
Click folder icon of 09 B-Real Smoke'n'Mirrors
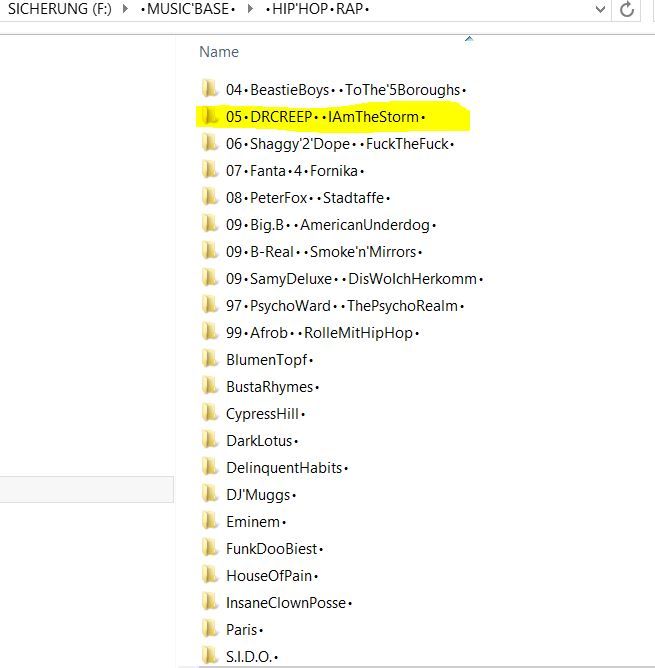[x=210, y=250]
